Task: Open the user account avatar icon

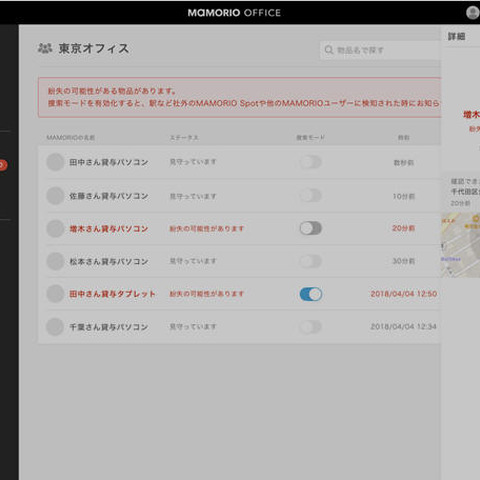Action: click(473, 13)
